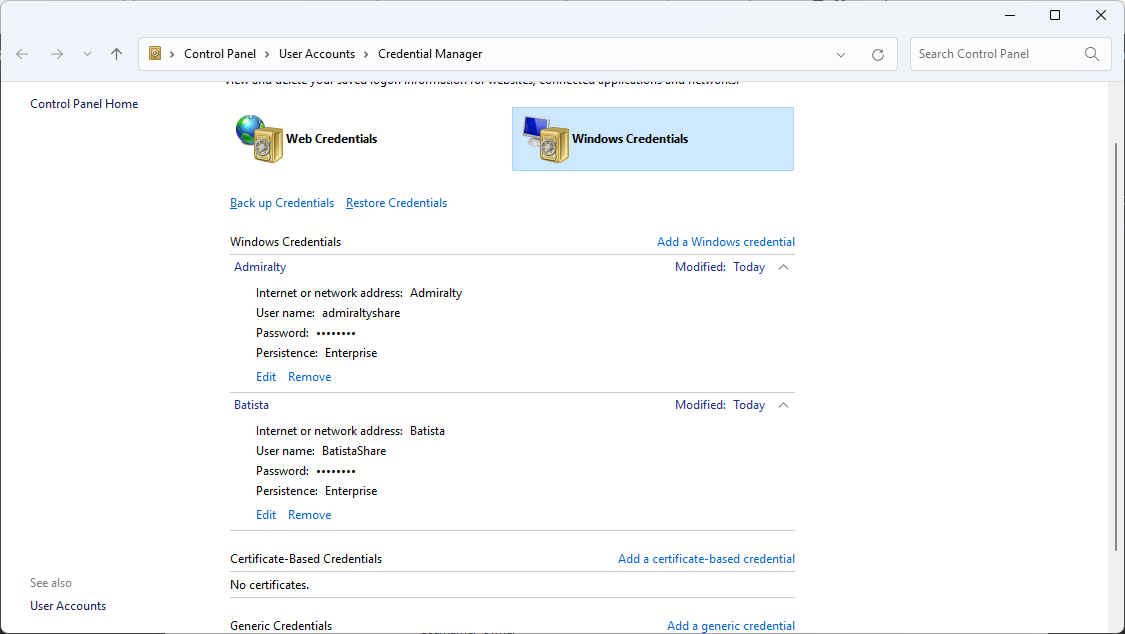
Task: Select Control Panel in the breadcrumb
Action: point(220,54)
